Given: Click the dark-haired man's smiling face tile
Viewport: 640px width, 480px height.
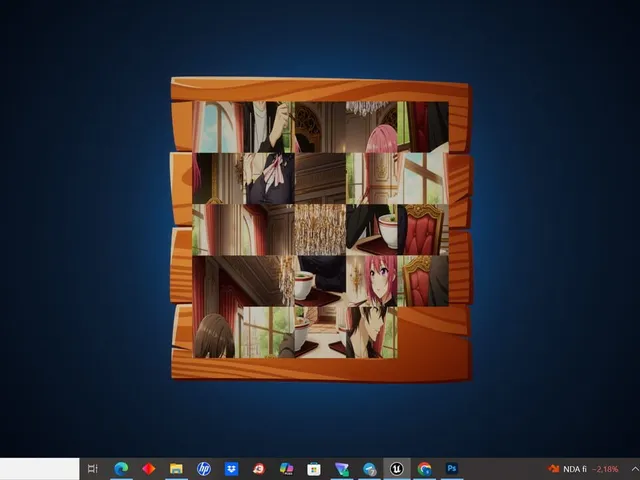Looking at the screenshot, I should pyautogui.click(x=371, y=332).
